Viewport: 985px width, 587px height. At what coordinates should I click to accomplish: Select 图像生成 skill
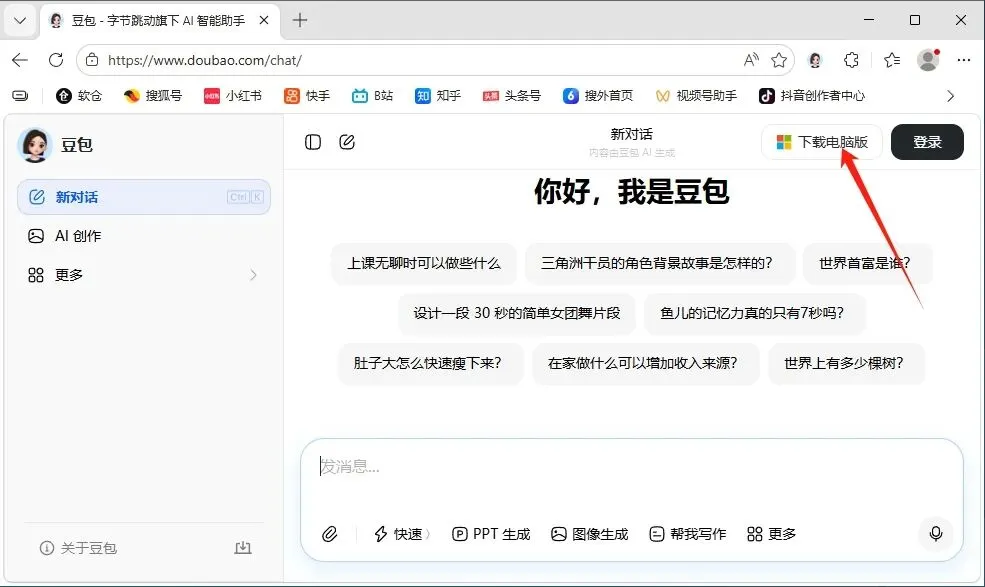point(589,534)
